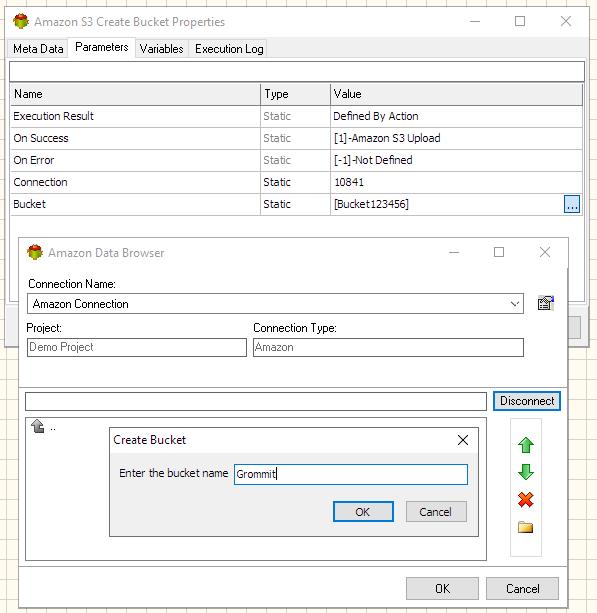
Task: Click the value [-1]-Not Defined
Action: [373, 160]
